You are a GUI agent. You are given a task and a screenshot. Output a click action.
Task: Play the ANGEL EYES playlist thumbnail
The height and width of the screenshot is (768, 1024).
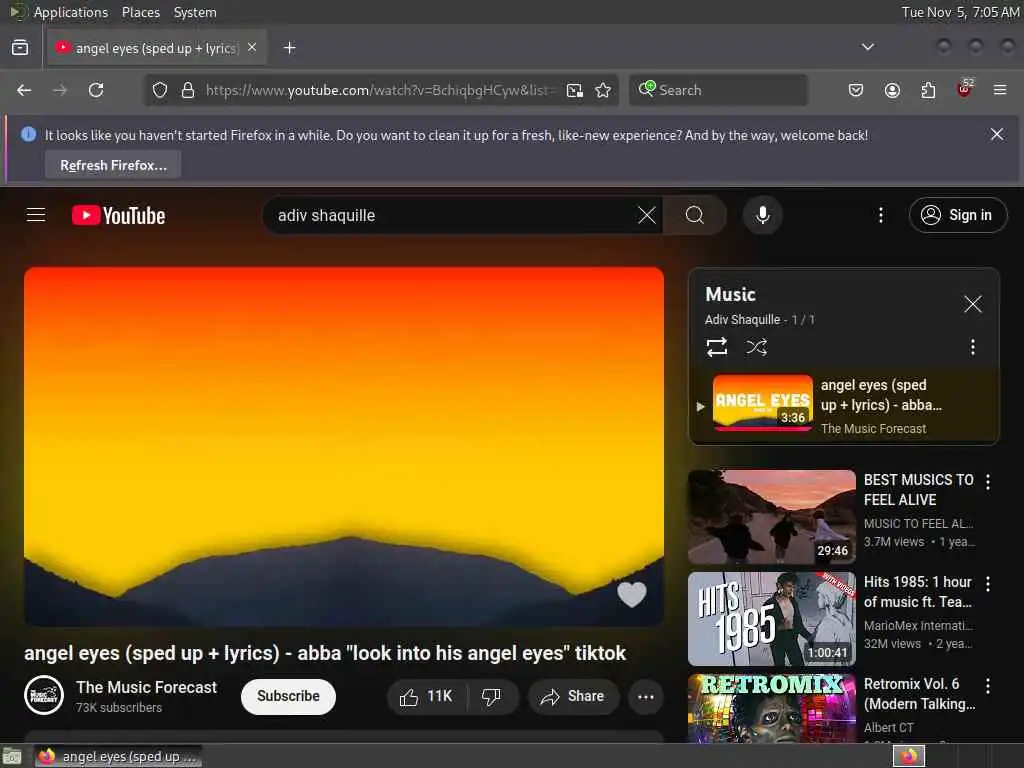pyautogui.click(x=762, y=403)
